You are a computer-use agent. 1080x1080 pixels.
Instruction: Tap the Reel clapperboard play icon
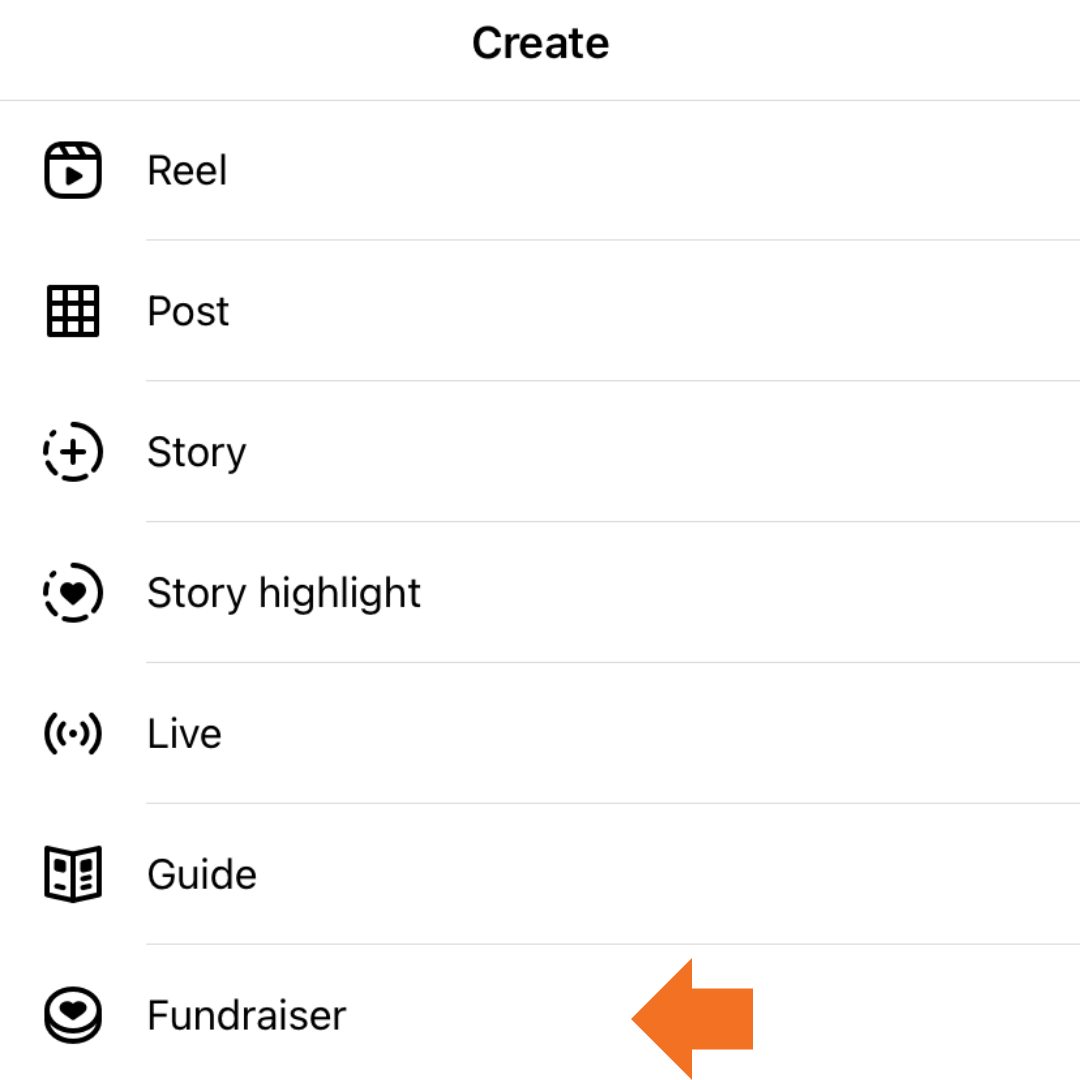[73, 170]
